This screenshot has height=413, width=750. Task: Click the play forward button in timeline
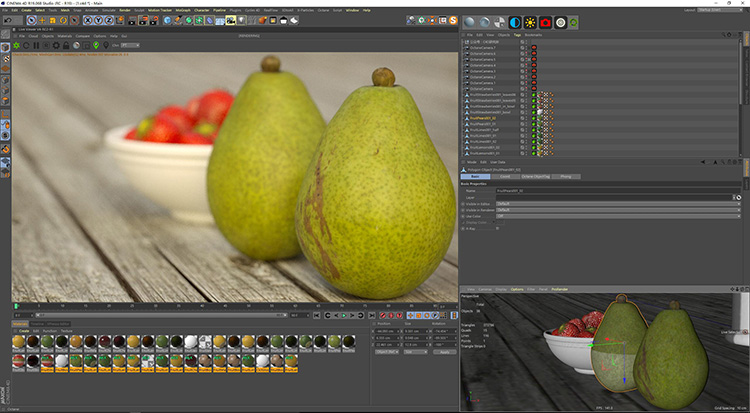(x=344, y=315)
